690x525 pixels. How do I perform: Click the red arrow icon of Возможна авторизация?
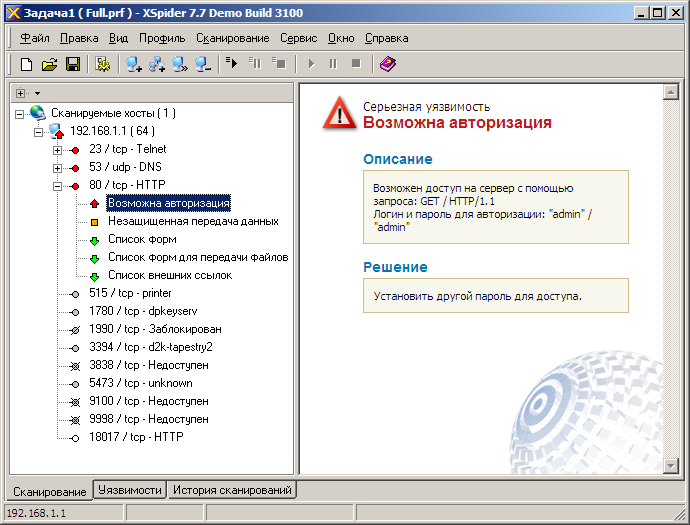tap(94, 203)
